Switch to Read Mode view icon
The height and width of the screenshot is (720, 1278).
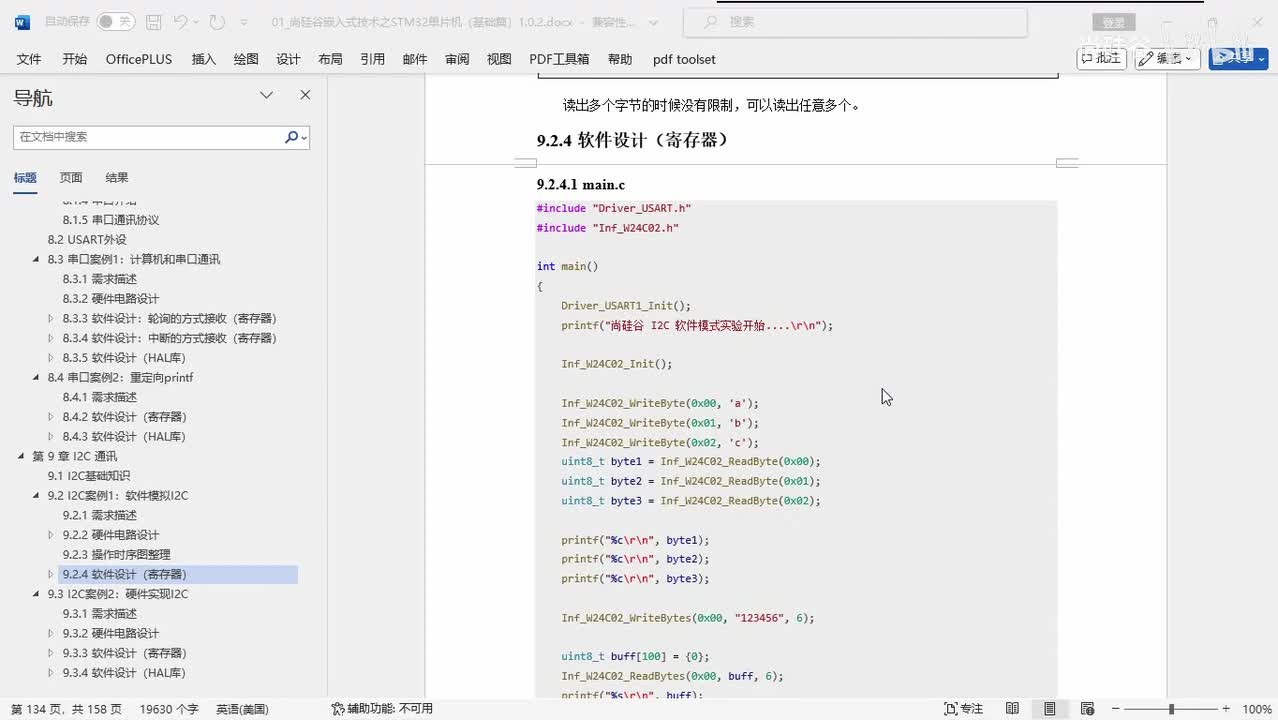1013,709
